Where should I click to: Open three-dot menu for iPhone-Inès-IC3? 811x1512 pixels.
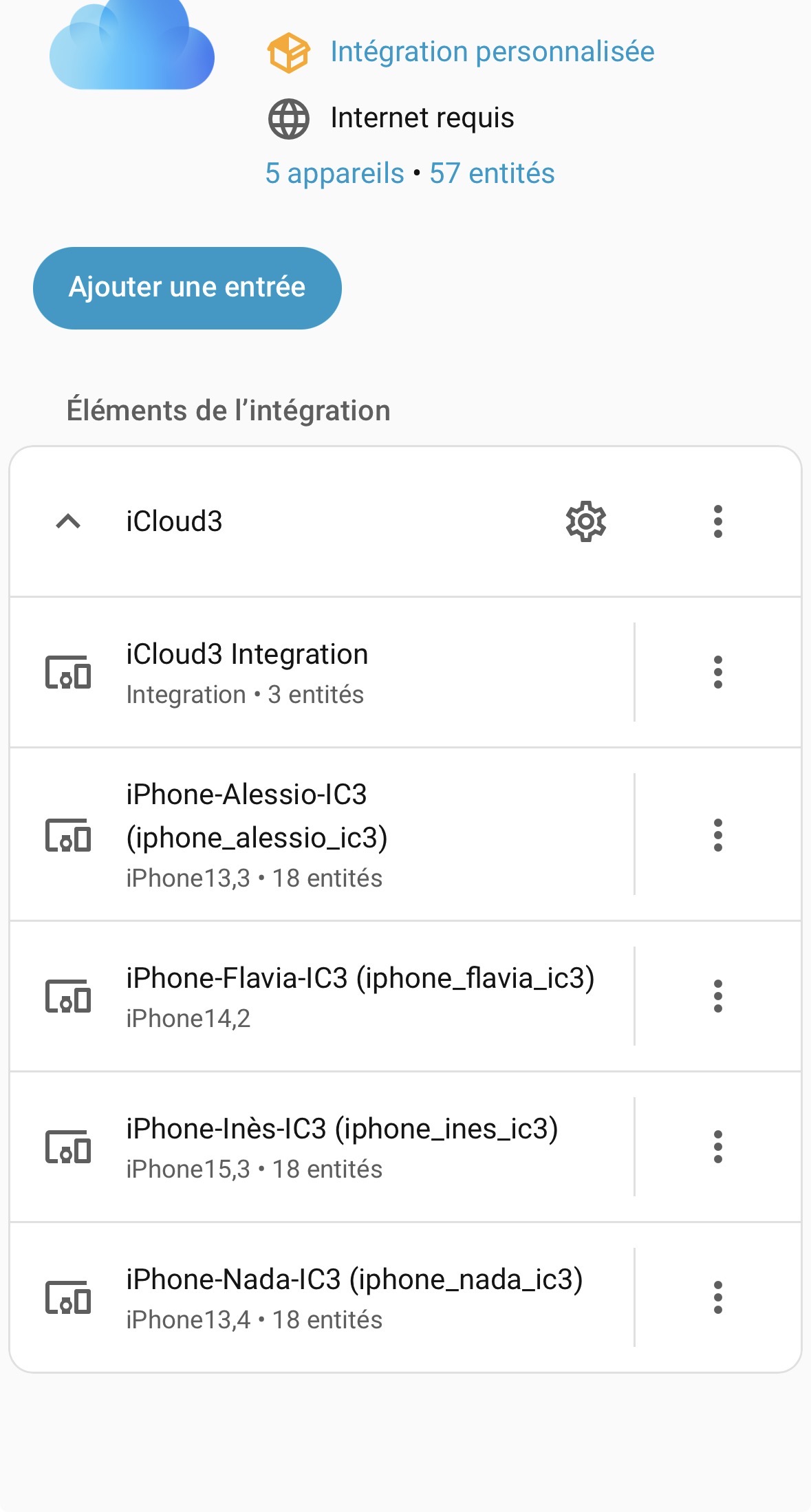717,1147
